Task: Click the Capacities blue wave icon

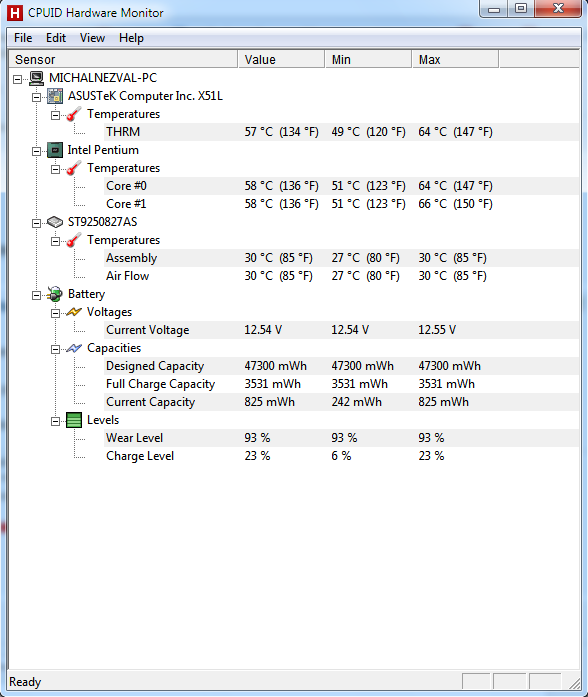Action: tap(74, 348)
